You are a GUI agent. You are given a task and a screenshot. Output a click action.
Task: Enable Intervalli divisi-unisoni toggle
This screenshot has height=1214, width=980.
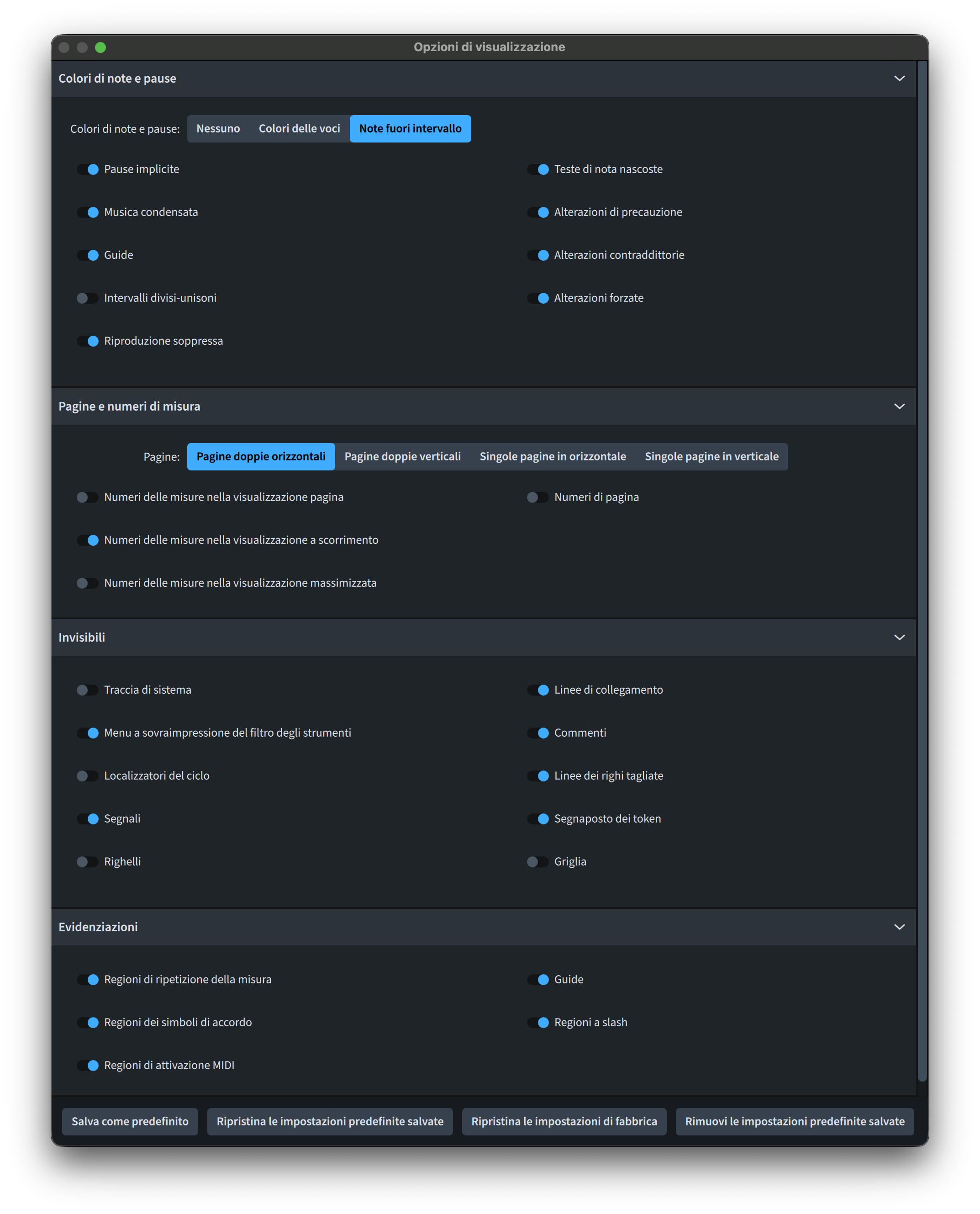pyautogui.click(x=88, y=298)
